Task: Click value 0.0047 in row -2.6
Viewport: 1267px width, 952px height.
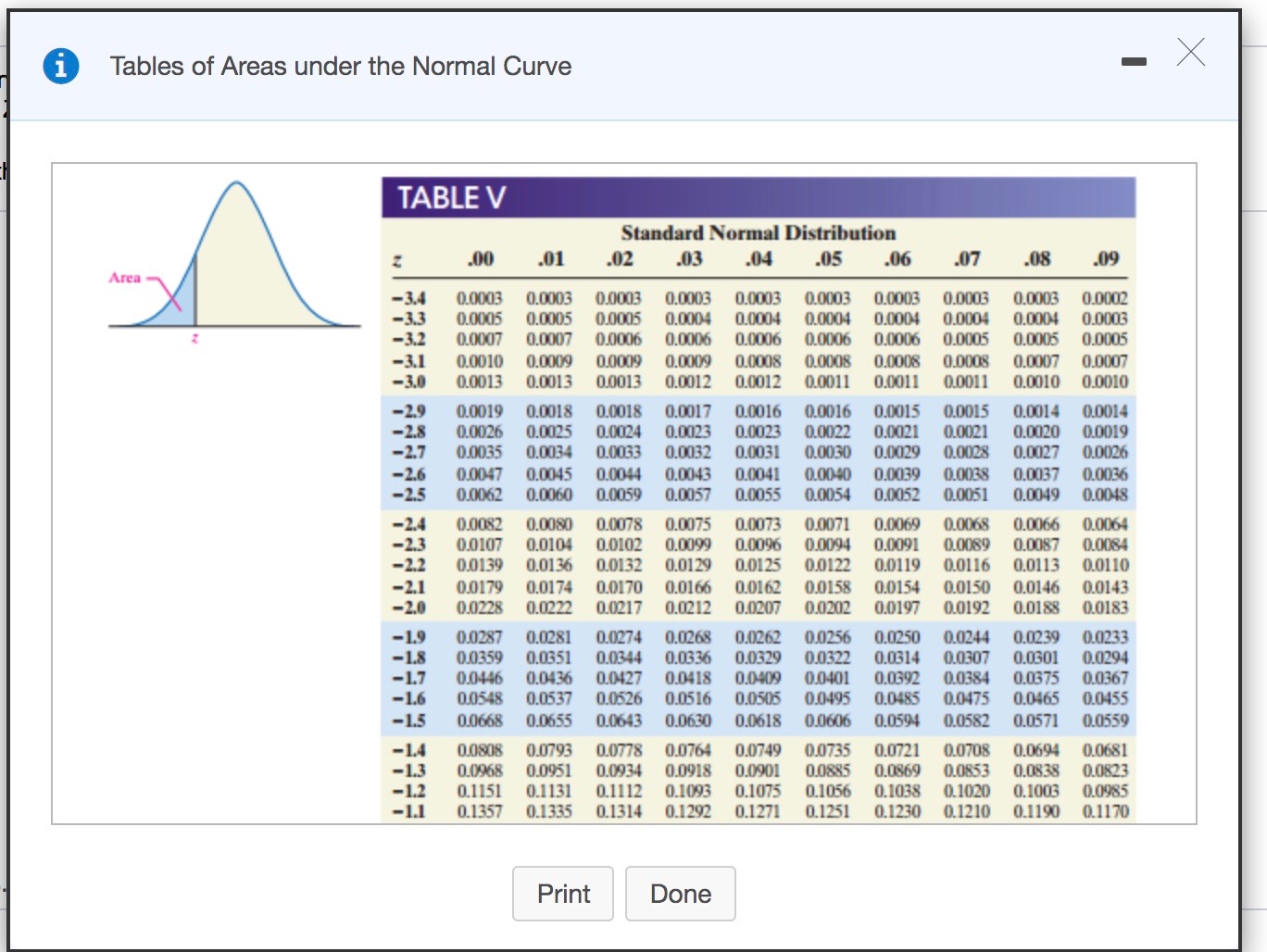Action: point(480,474)
